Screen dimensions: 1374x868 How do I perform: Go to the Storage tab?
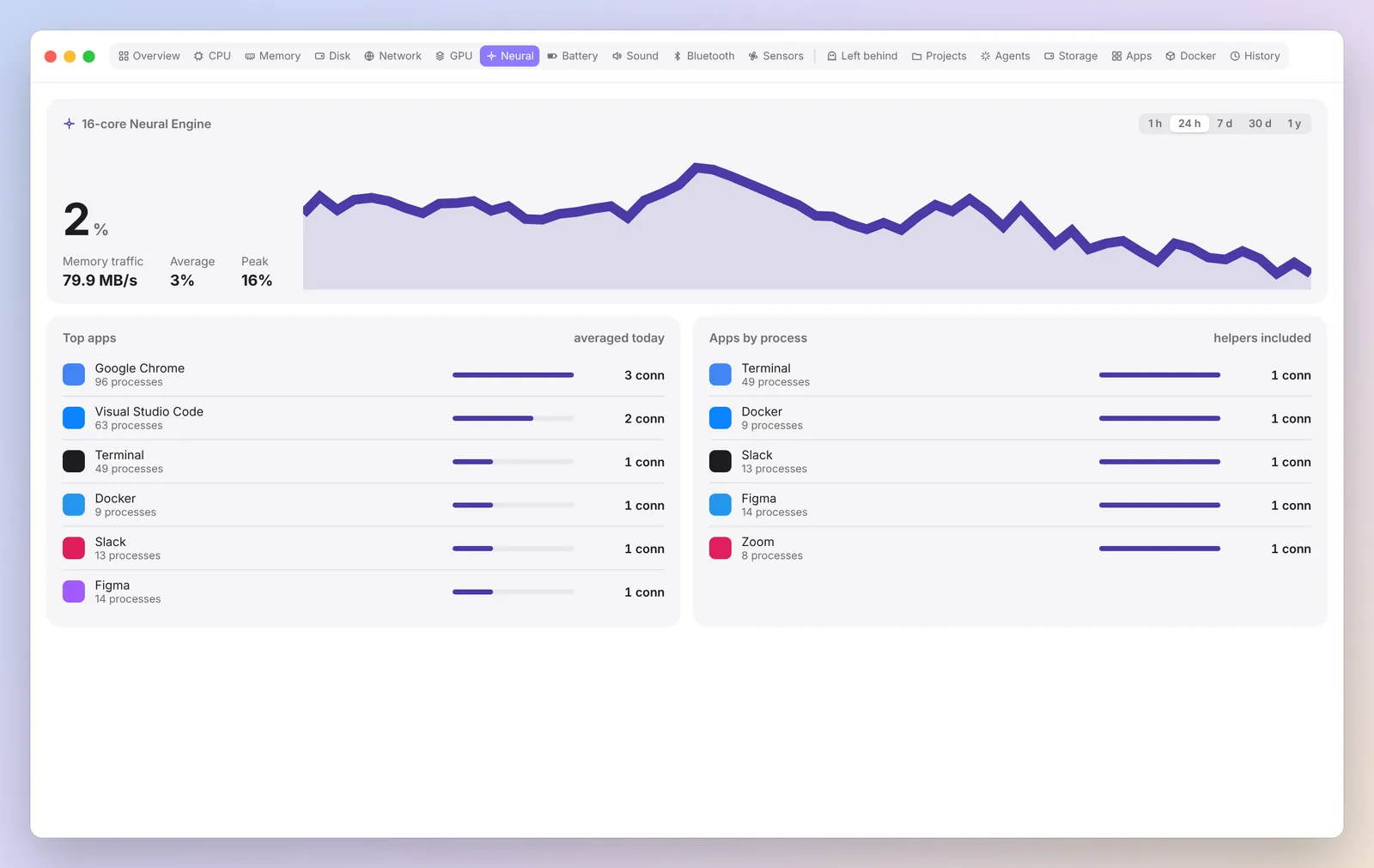pos(1071,56)
